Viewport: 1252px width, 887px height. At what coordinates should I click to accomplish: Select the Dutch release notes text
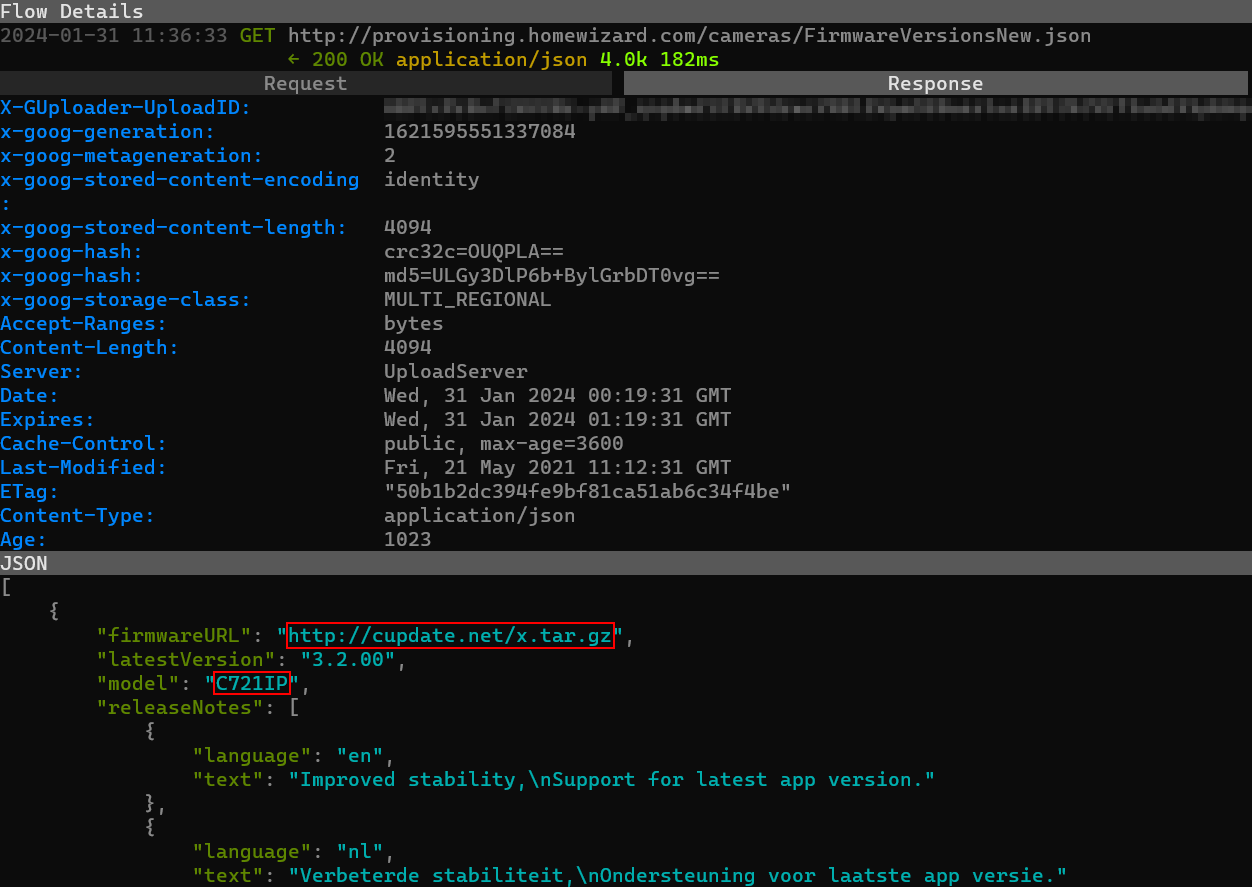677,876
